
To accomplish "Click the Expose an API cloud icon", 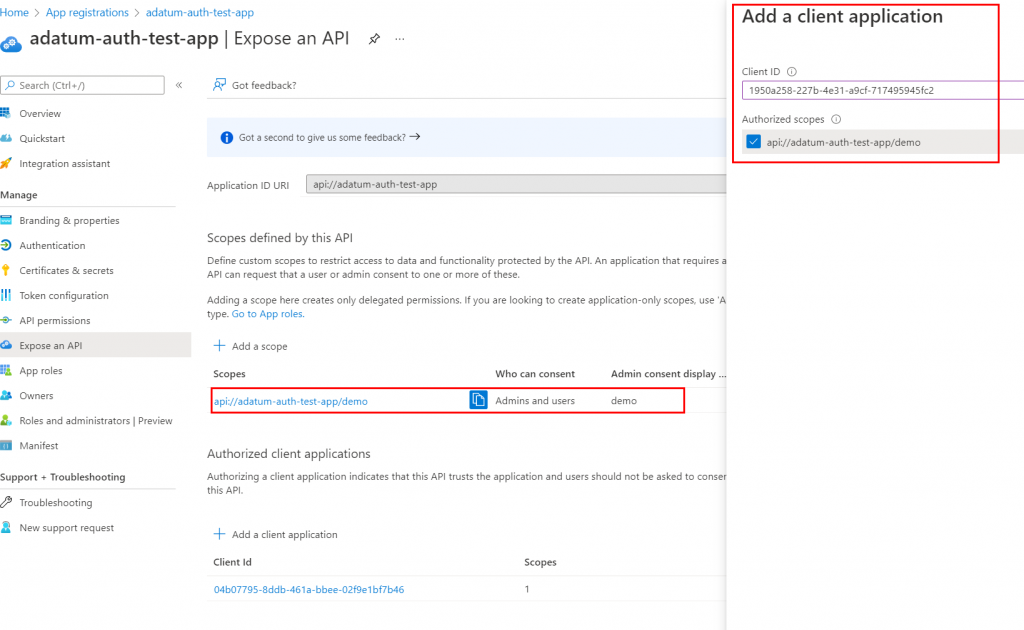I will [x=6, y=345].
